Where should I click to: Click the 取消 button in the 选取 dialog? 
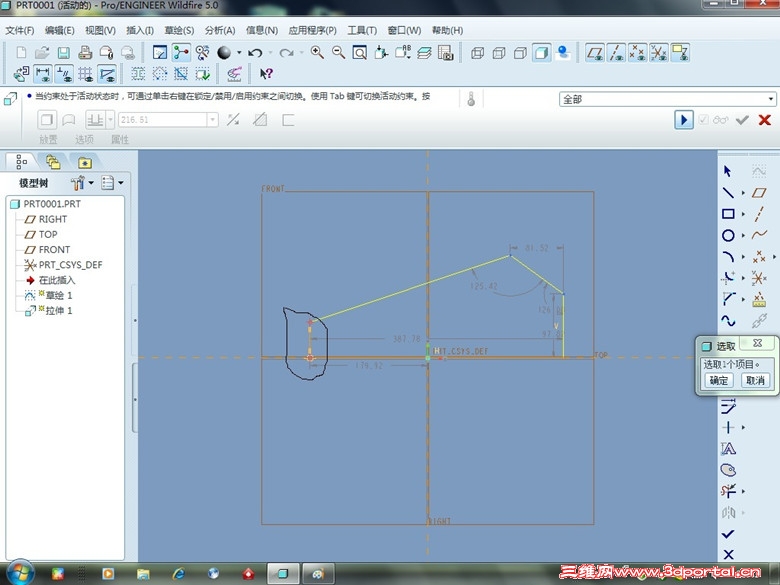click(754, 381)
